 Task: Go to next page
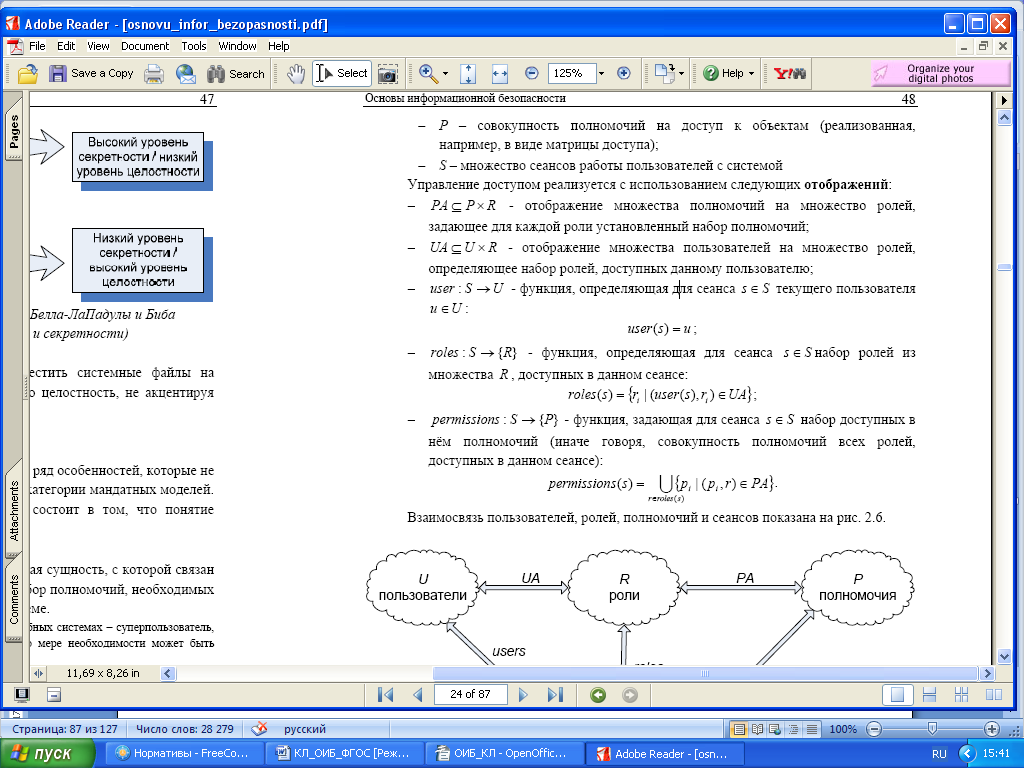522,695
